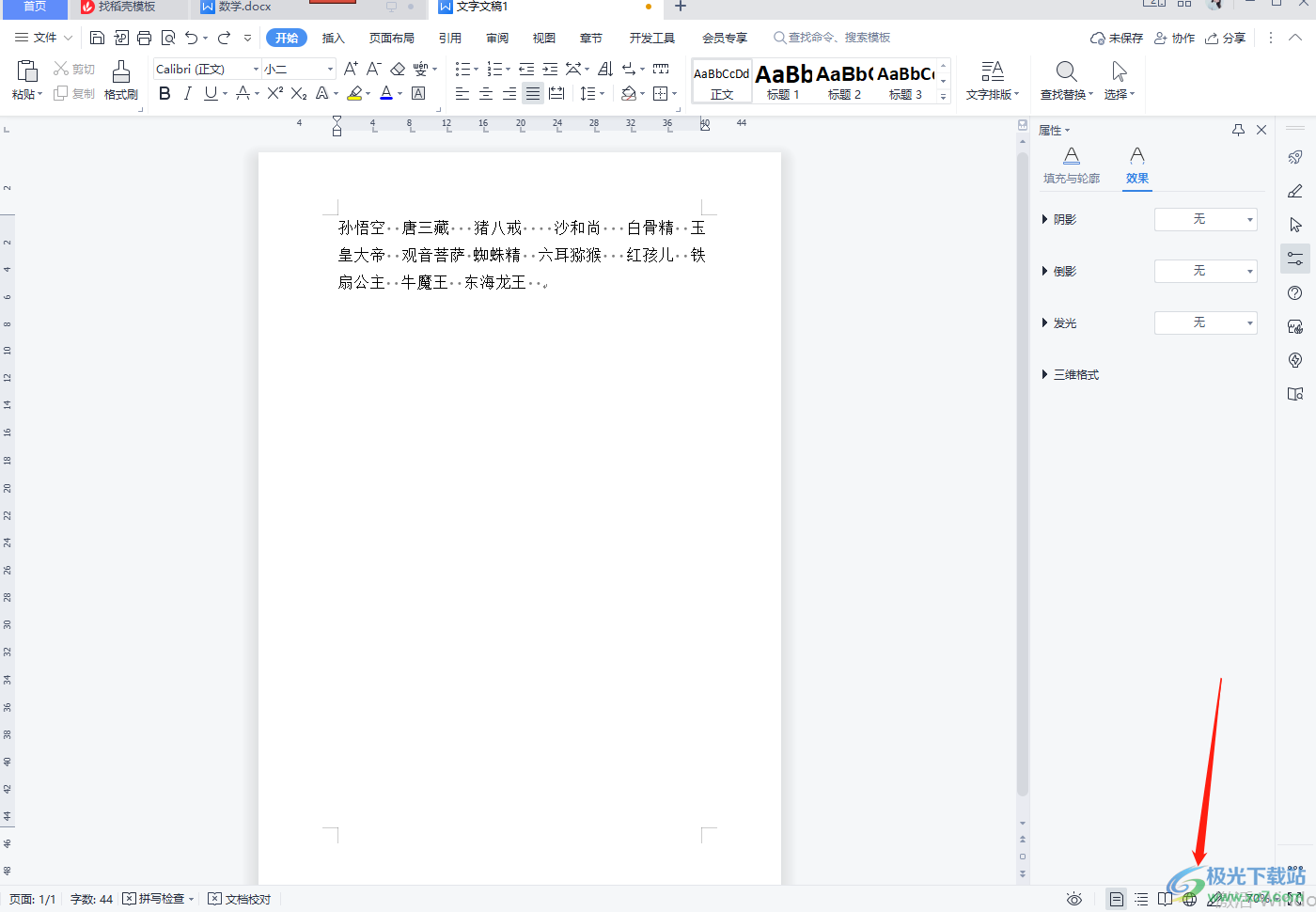Image resolution: width=1316 pixels, height=912 pixels.
Task: Toggle align right
Action: (x=509, y=93)
